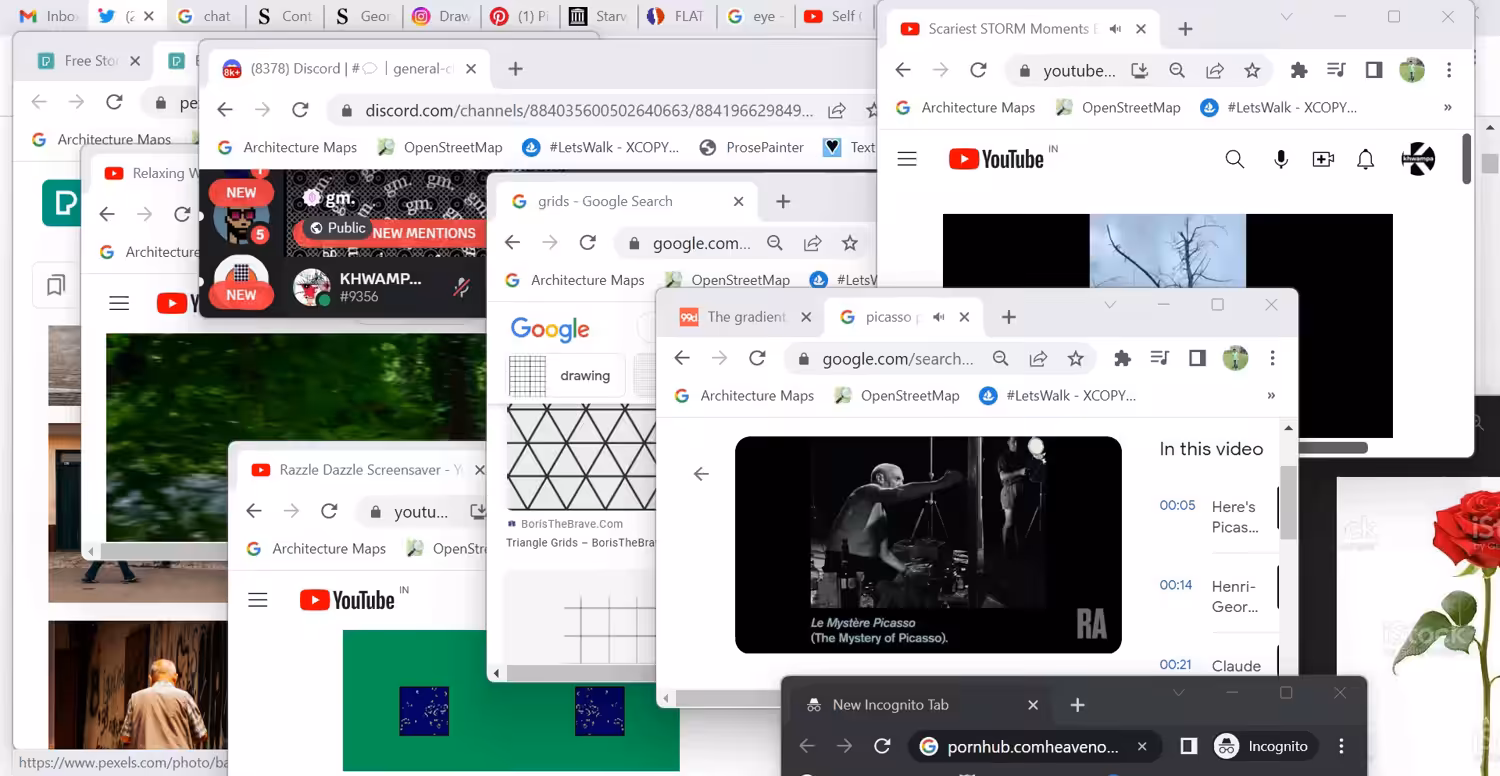Open YouTube search in Scariest STORM window

coord(1235,159)
